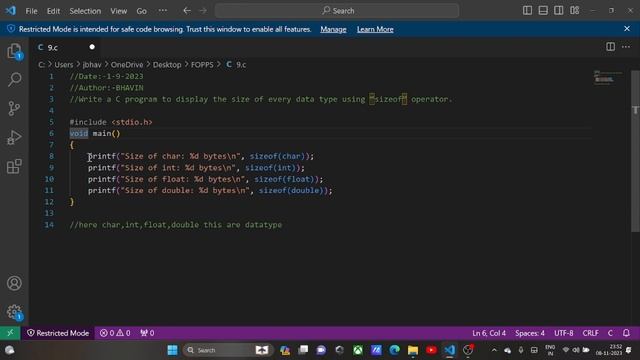Open the Manage gear icon
Viewport: 640px width, 360px height.
(14, 312)
